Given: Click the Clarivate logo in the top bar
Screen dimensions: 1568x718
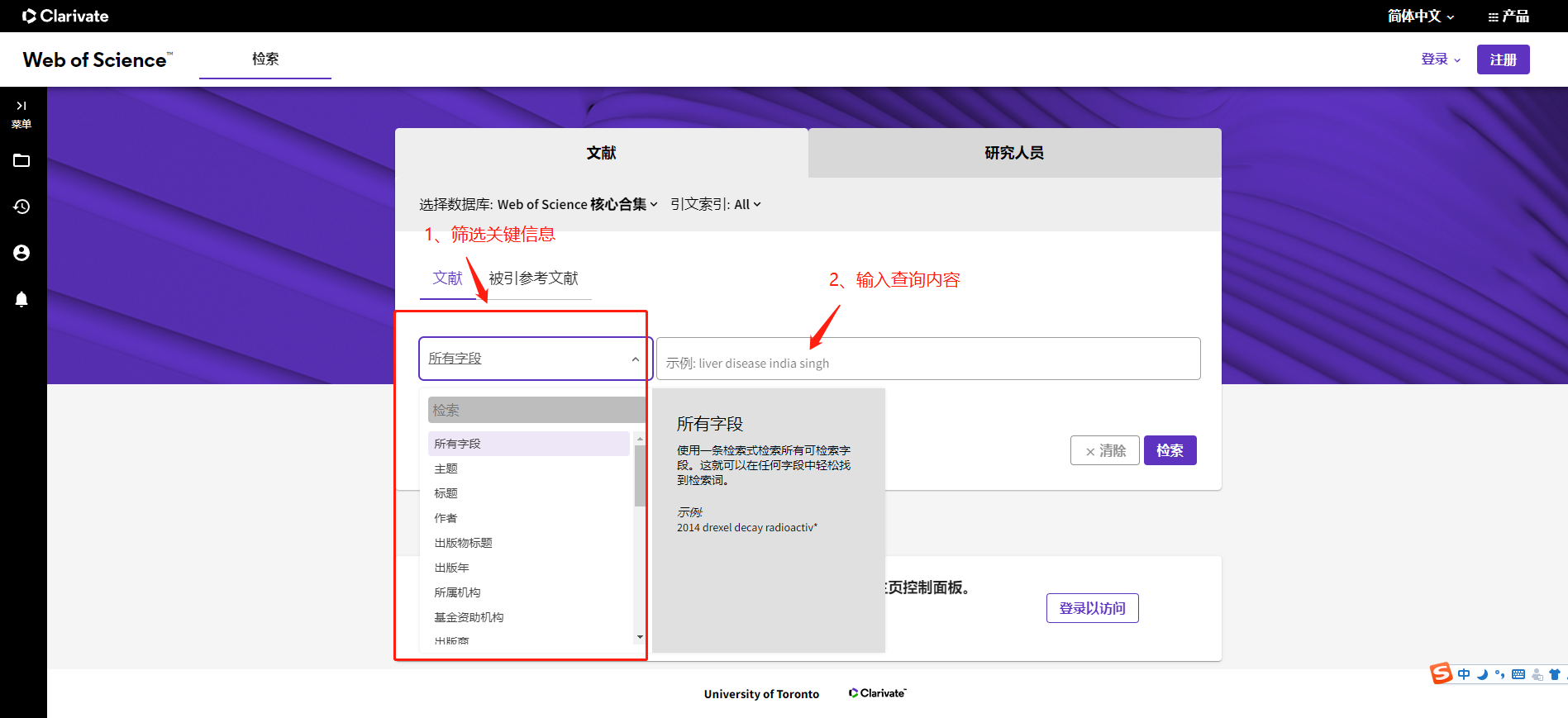Looking at the screenshot, I should point(65,16).
